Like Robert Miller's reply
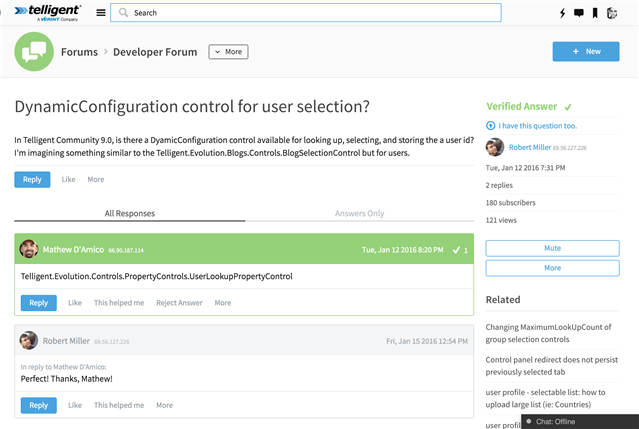 [75, 405]
